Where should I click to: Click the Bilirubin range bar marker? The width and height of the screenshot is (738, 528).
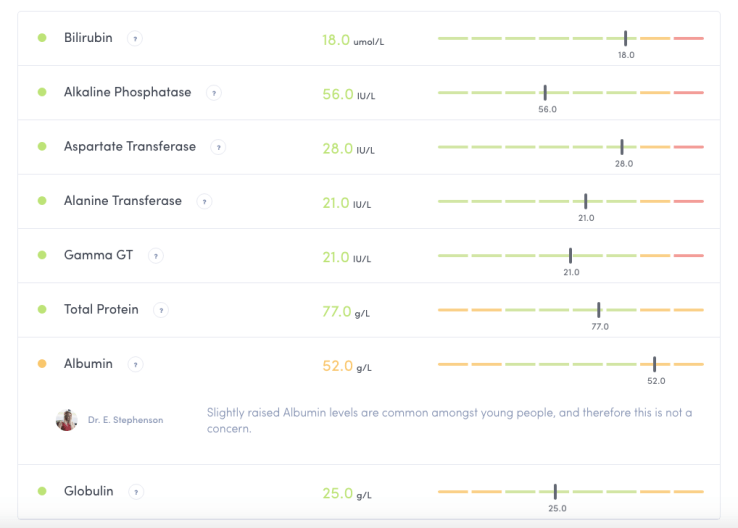(626, 38)
